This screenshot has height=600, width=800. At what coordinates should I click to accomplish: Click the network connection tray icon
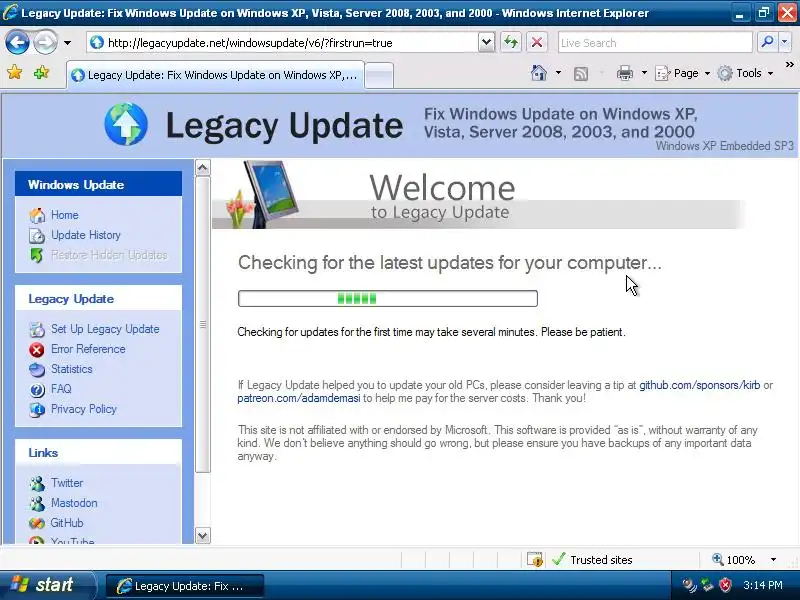(x=707, y=585)
